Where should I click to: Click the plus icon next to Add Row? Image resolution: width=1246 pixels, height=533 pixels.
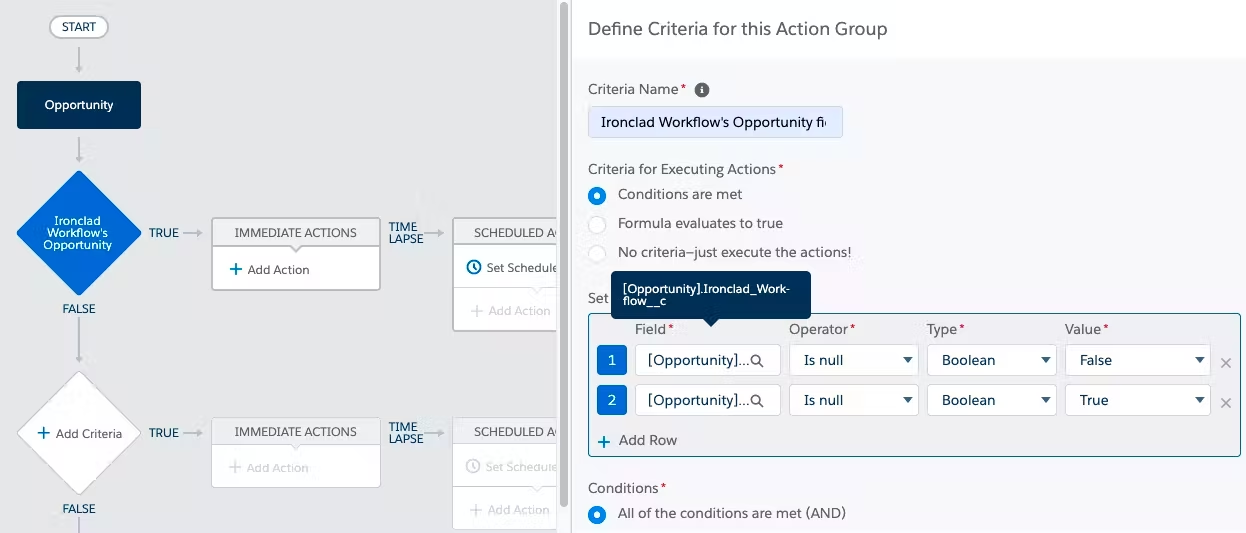[604, 441]
